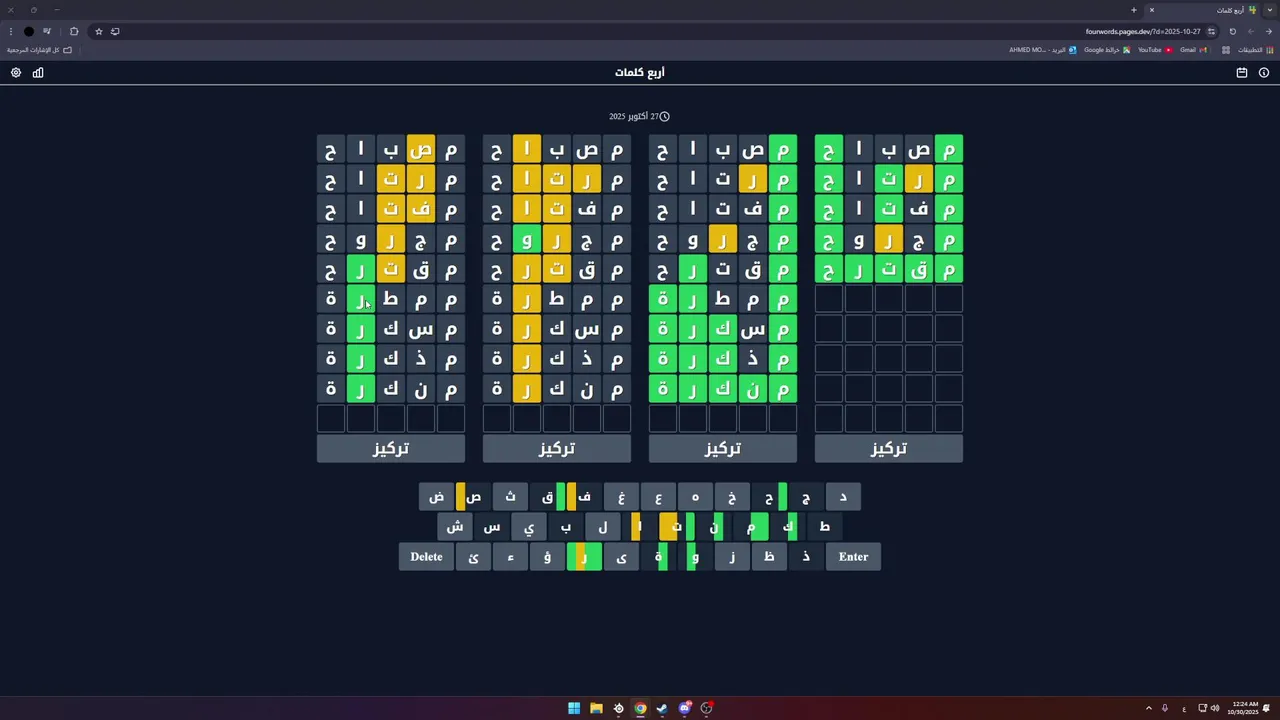Tap the ذ key on the keyboard
The height and width of the screenshot is (720, 1280).
806,557
